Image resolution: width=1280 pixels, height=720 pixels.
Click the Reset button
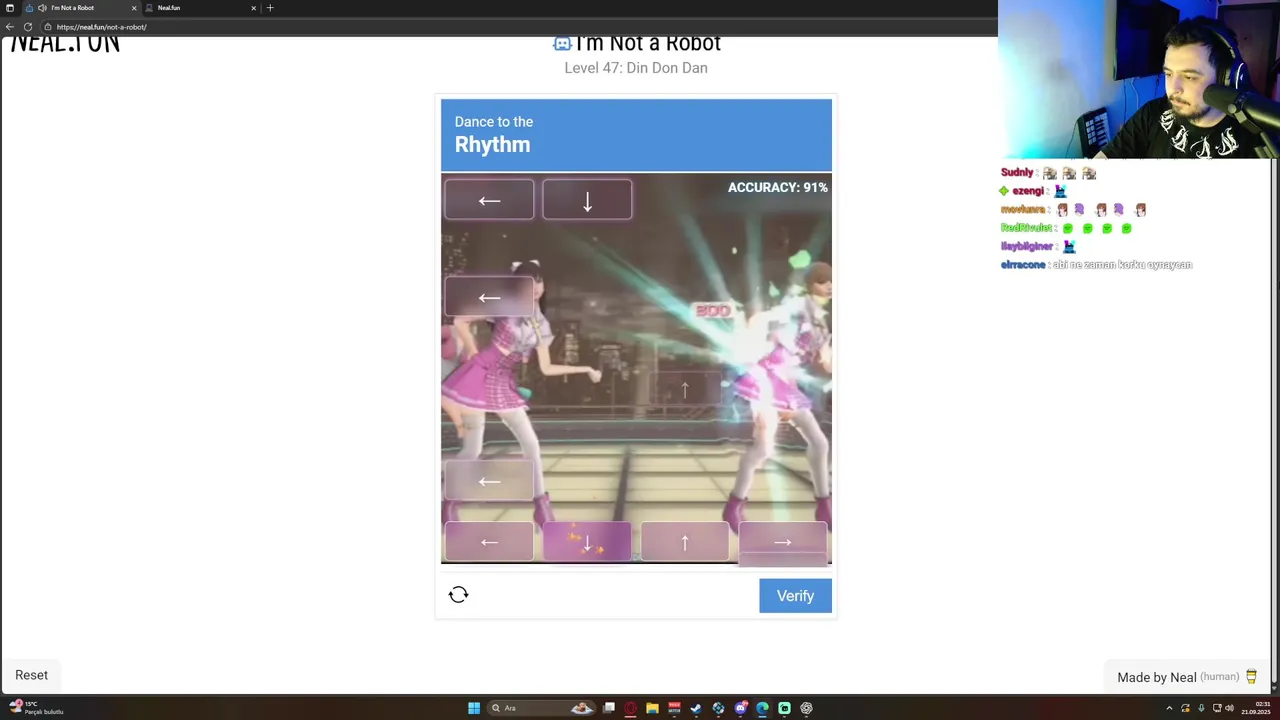pos(31,675)
